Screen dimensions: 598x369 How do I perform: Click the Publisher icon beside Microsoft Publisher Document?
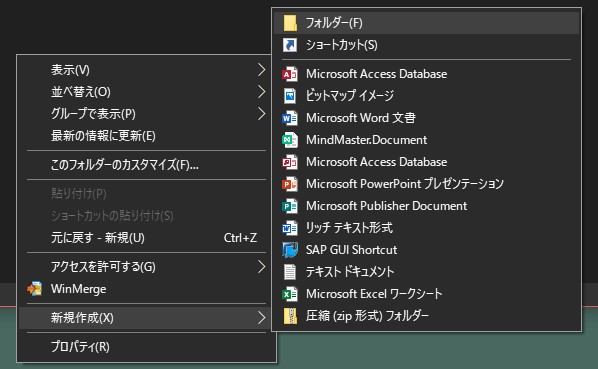[x=290, y=206]
